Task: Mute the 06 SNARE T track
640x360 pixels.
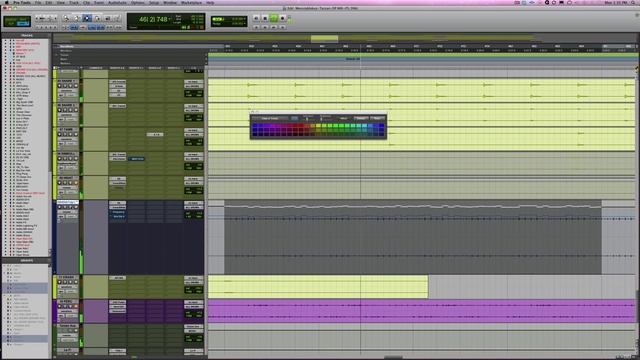Action: pyautogui.click(x=76, y=86)
